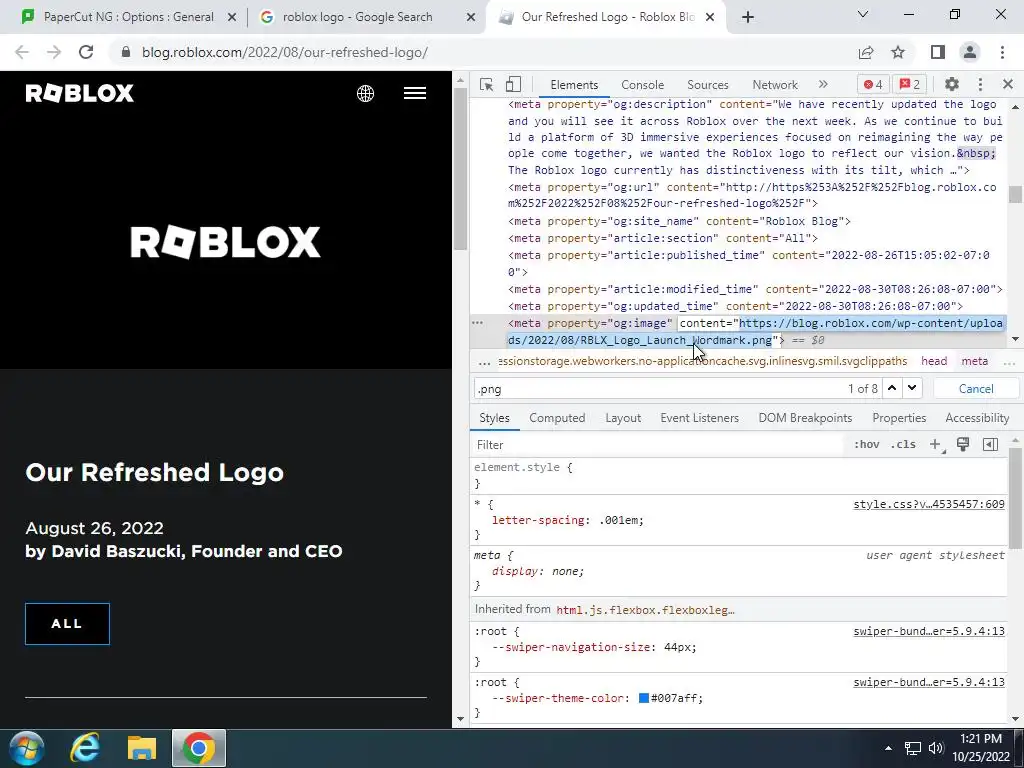Go to next search result arrow
The width and height of the screenshot is (1024, 768).
(912, 388)
